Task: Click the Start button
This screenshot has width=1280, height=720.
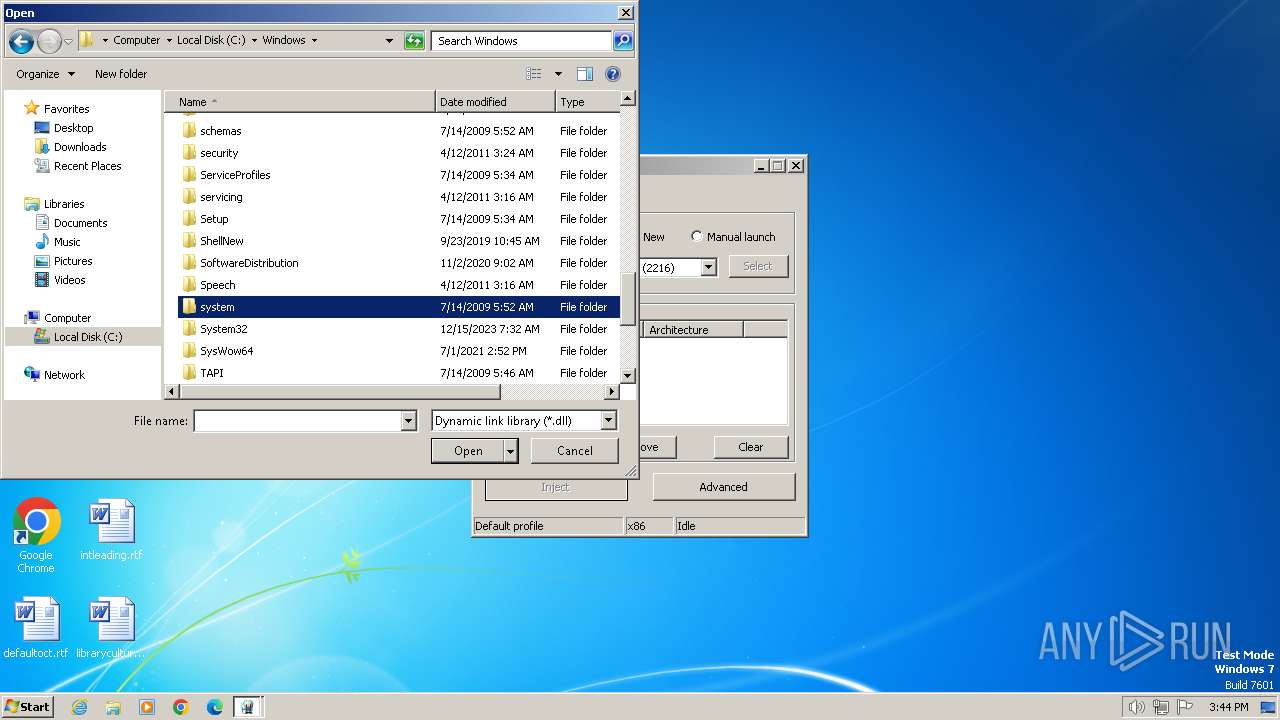Action: (x=27, y=707)
